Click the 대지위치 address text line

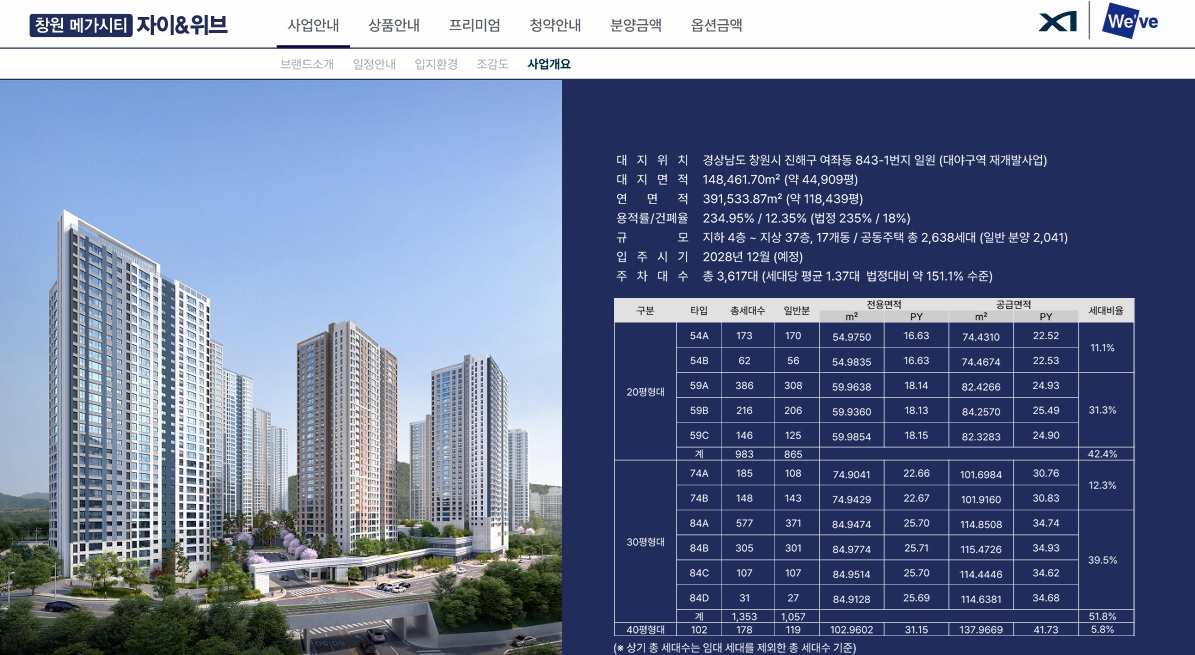(831, 160)
